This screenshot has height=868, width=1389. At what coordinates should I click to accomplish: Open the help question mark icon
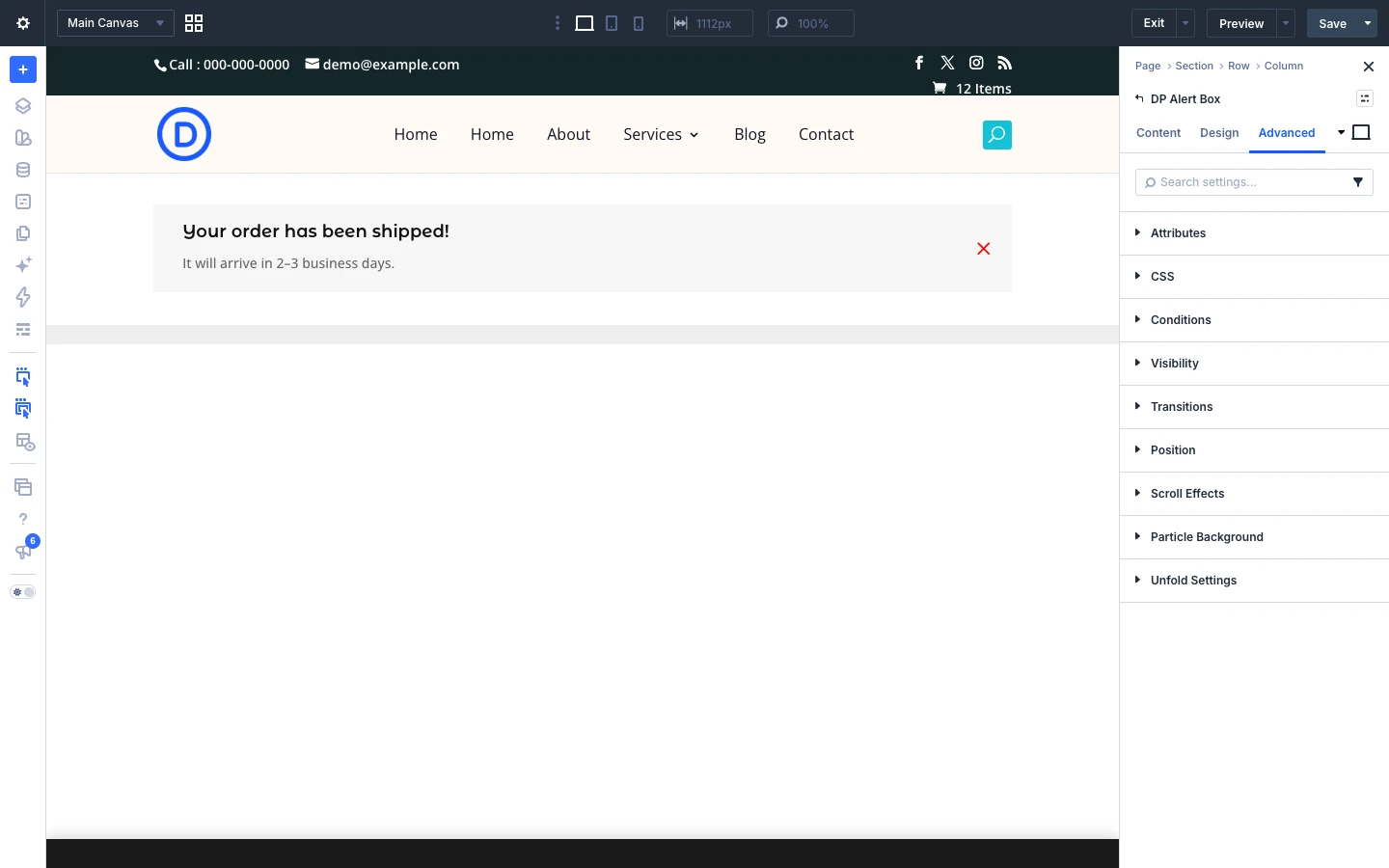pos(23,519)
